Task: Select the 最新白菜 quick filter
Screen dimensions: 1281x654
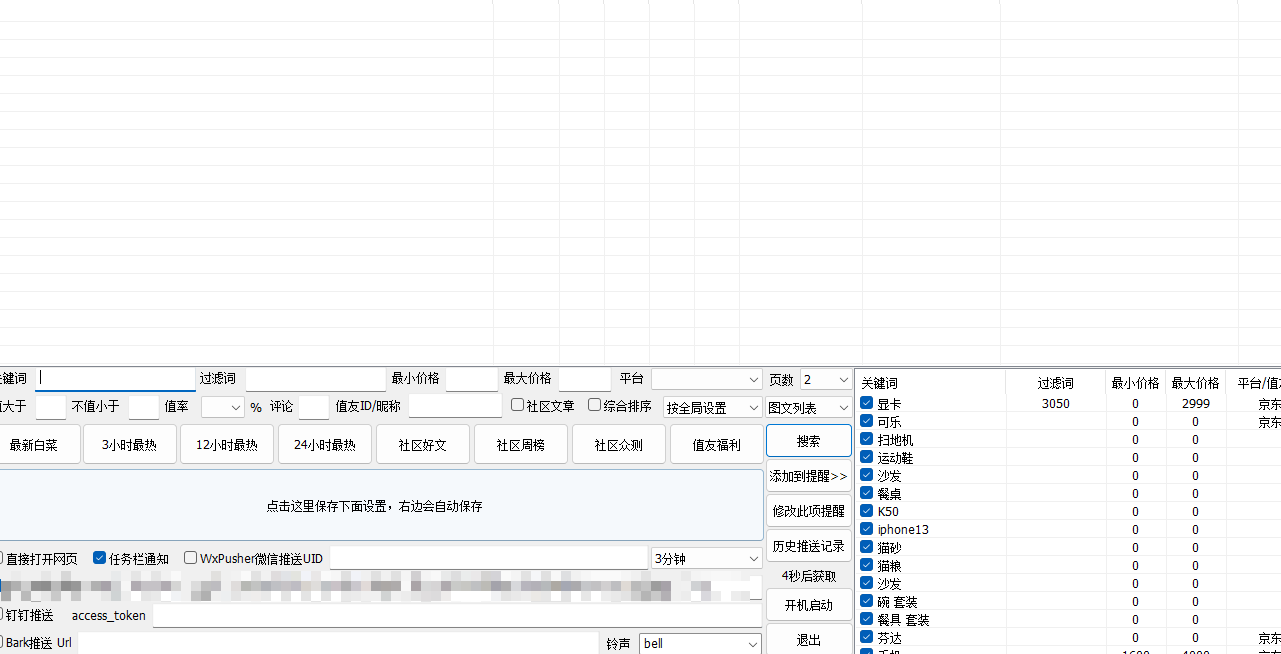Action: click(34, 445)
